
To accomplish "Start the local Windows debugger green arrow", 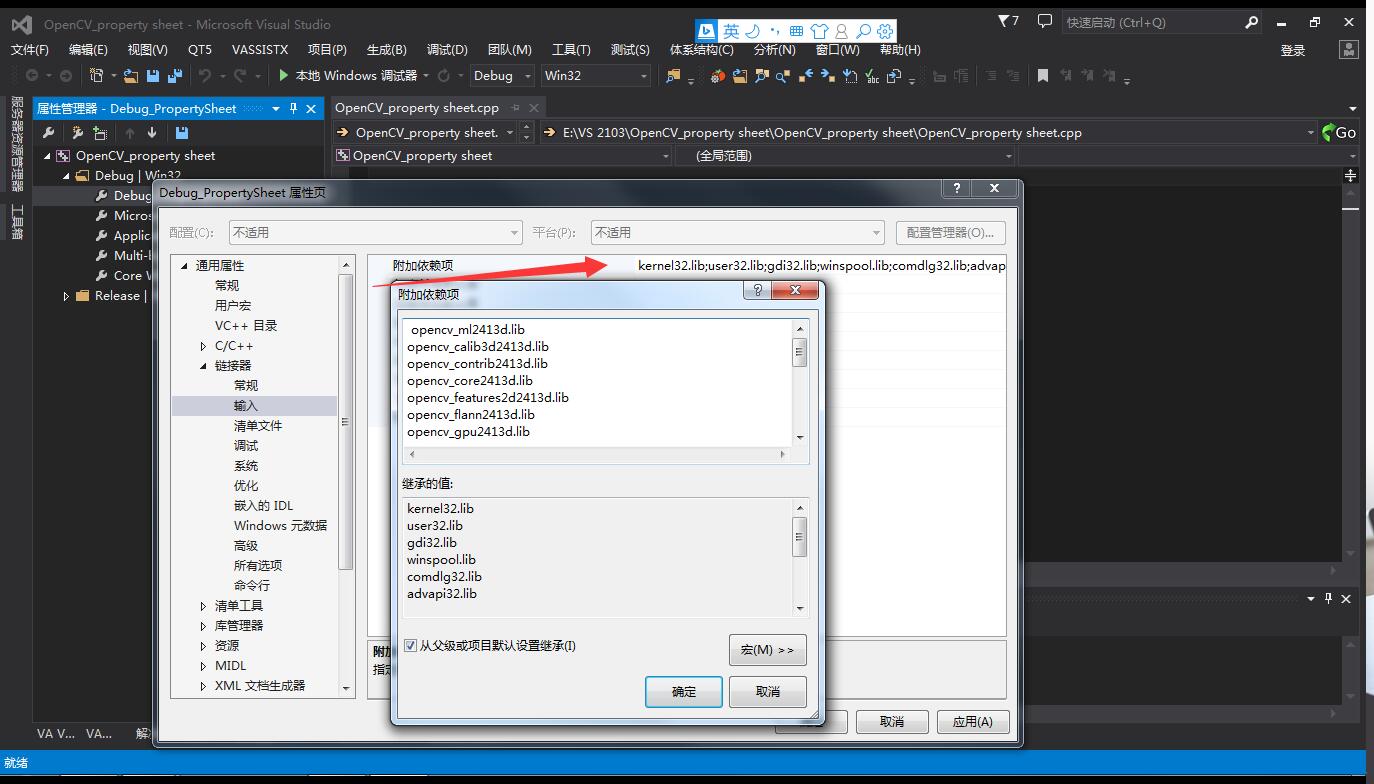I will point(284,76).
